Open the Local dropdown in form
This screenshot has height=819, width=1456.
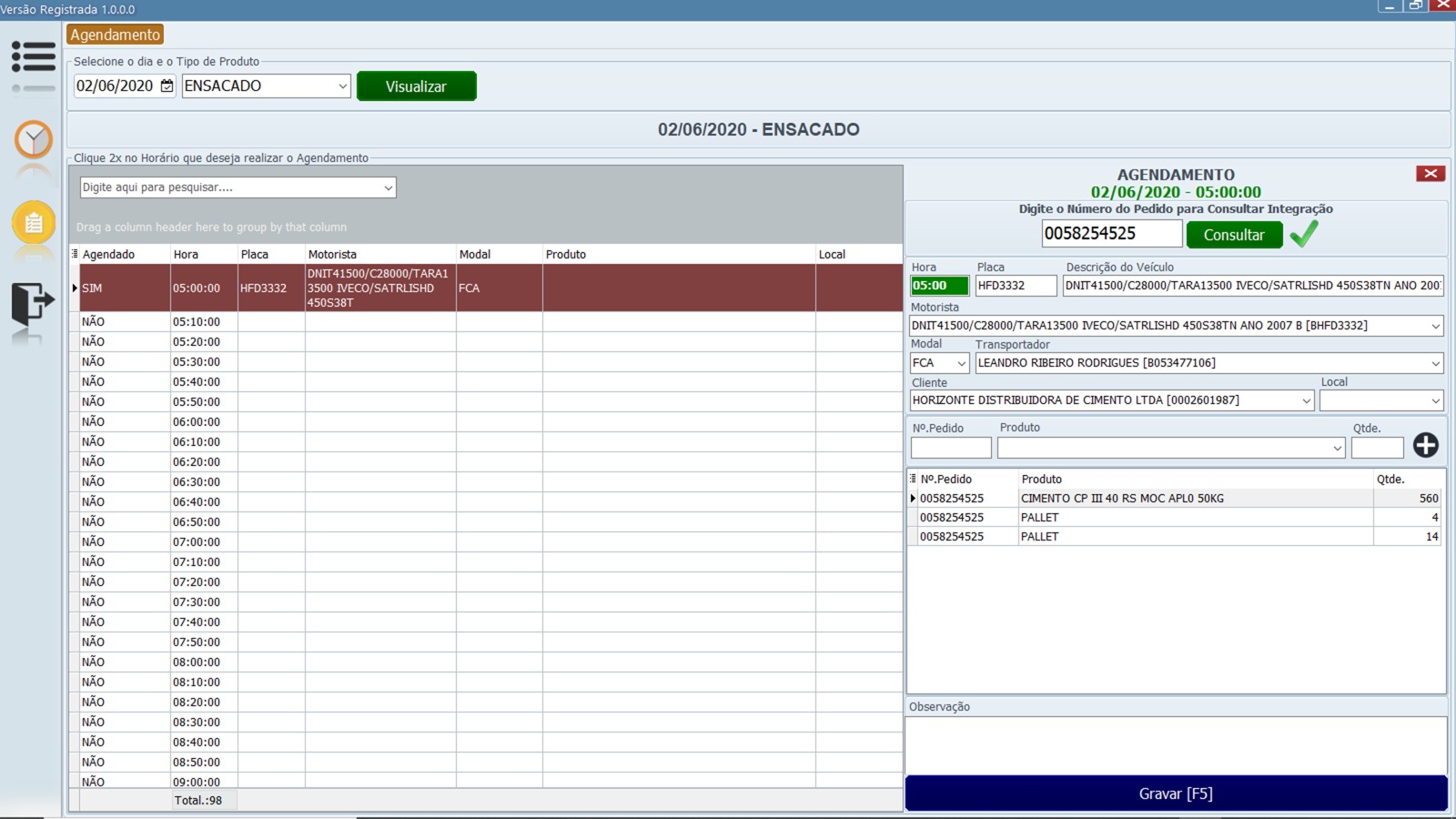1435,400
